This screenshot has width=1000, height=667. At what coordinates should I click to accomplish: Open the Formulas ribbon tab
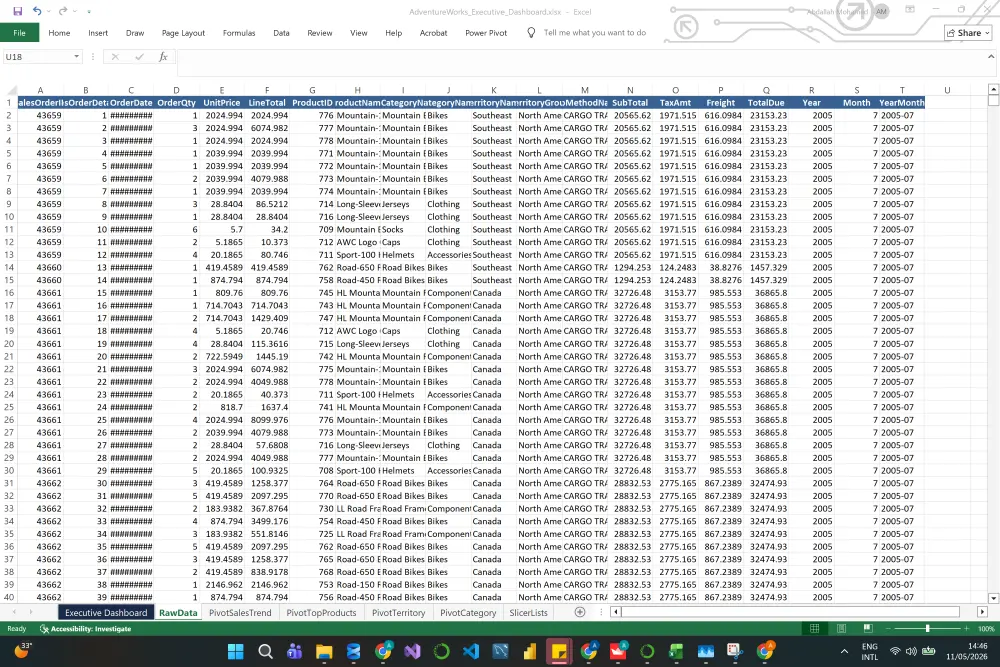239,33
